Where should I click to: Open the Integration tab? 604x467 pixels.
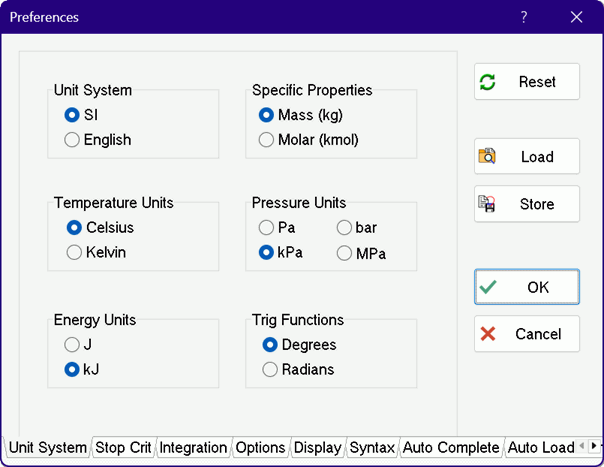(193, 448)
